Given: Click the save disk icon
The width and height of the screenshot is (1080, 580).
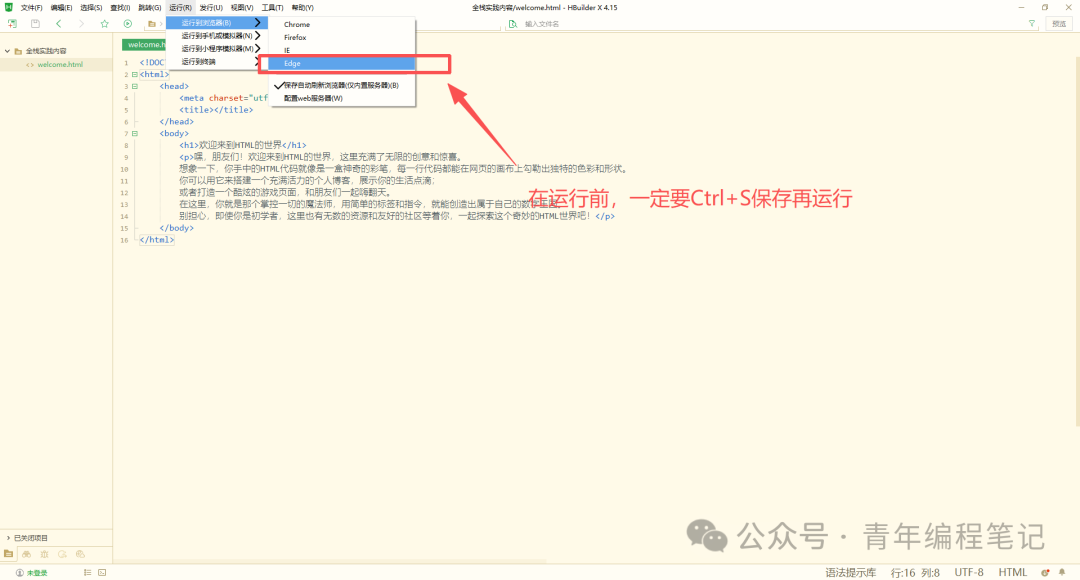Looking at the screenshot, I should pos(35,23).
